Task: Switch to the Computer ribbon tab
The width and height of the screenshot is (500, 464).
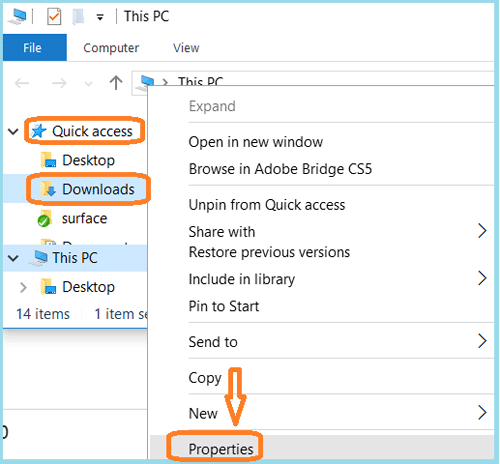Action: 111,48
